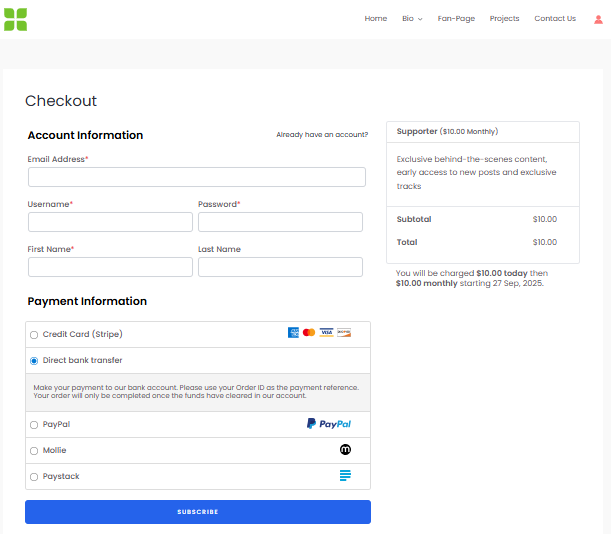Select Direct bank transfer option
Image resolution: width=611 pixels, height=534 pixels.
point(34,361)
